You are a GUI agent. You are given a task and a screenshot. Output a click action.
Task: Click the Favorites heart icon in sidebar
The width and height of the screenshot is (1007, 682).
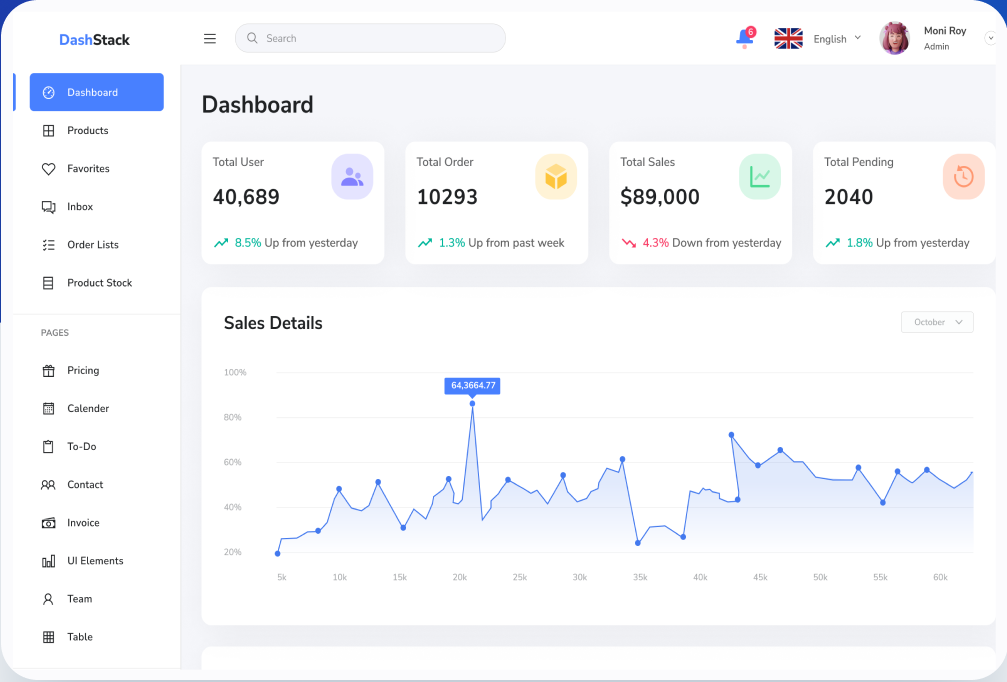pyautogui.click(x=48, y=169)
